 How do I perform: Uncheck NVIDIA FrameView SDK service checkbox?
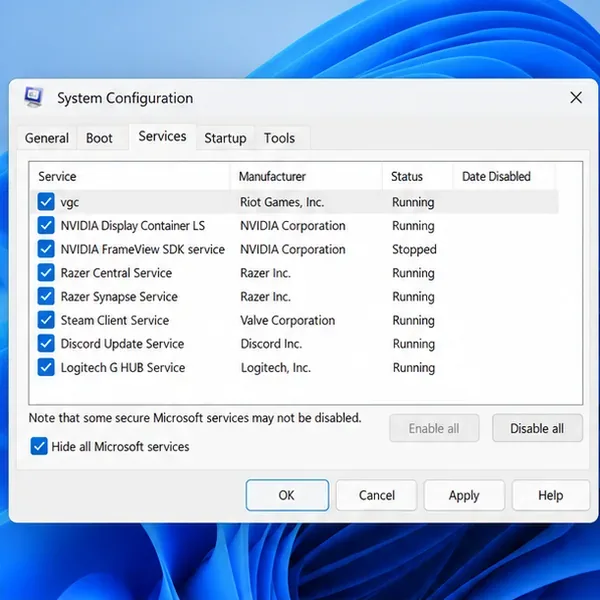46,249
